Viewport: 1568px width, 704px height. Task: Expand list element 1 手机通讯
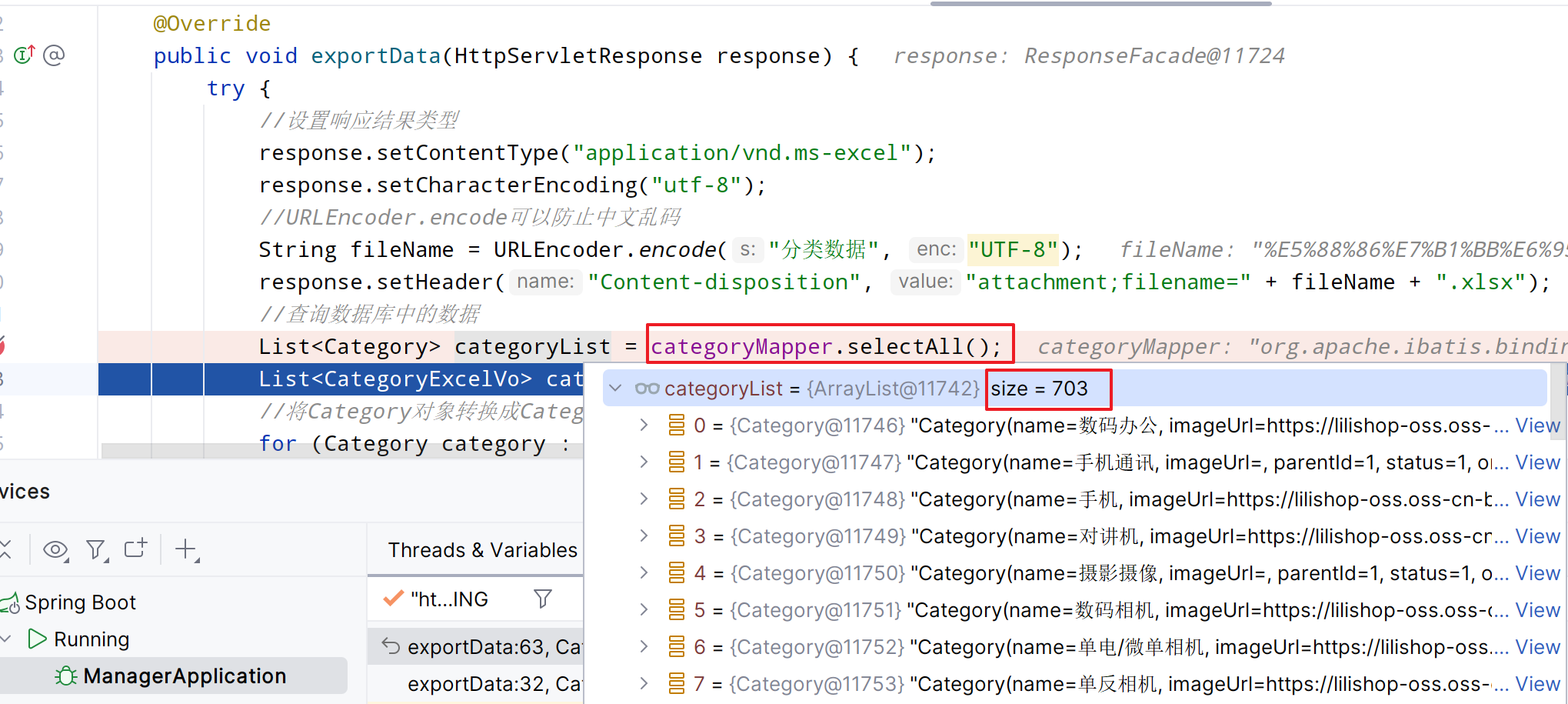(644, 462)
